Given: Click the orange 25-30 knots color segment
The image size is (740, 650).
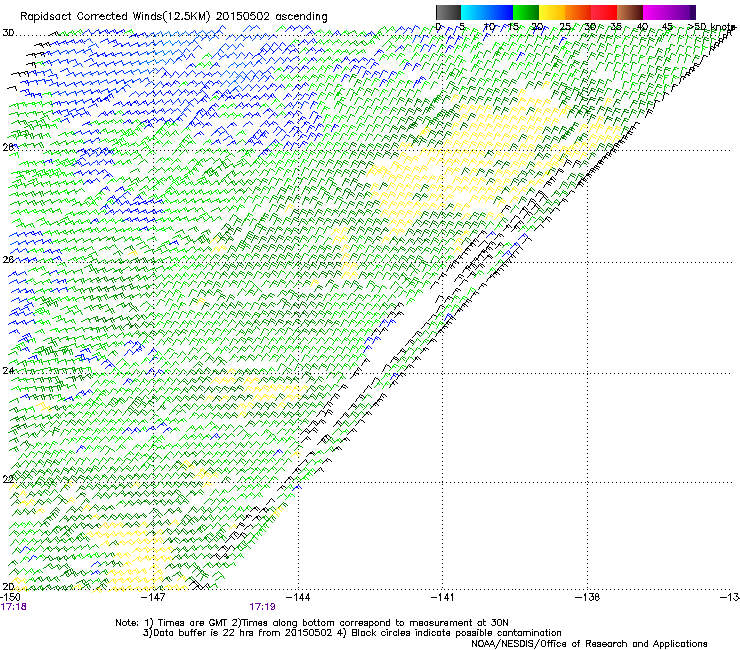Looking at the screenshot, I should point(578,12).
